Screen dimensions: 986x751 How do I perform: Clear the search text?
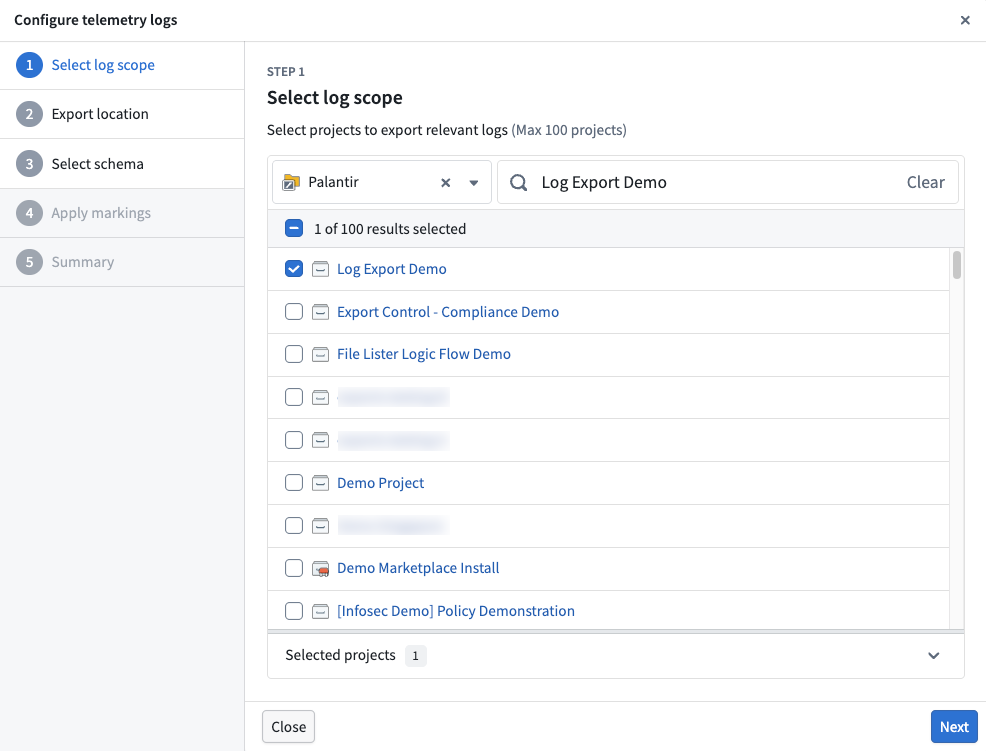925,182
